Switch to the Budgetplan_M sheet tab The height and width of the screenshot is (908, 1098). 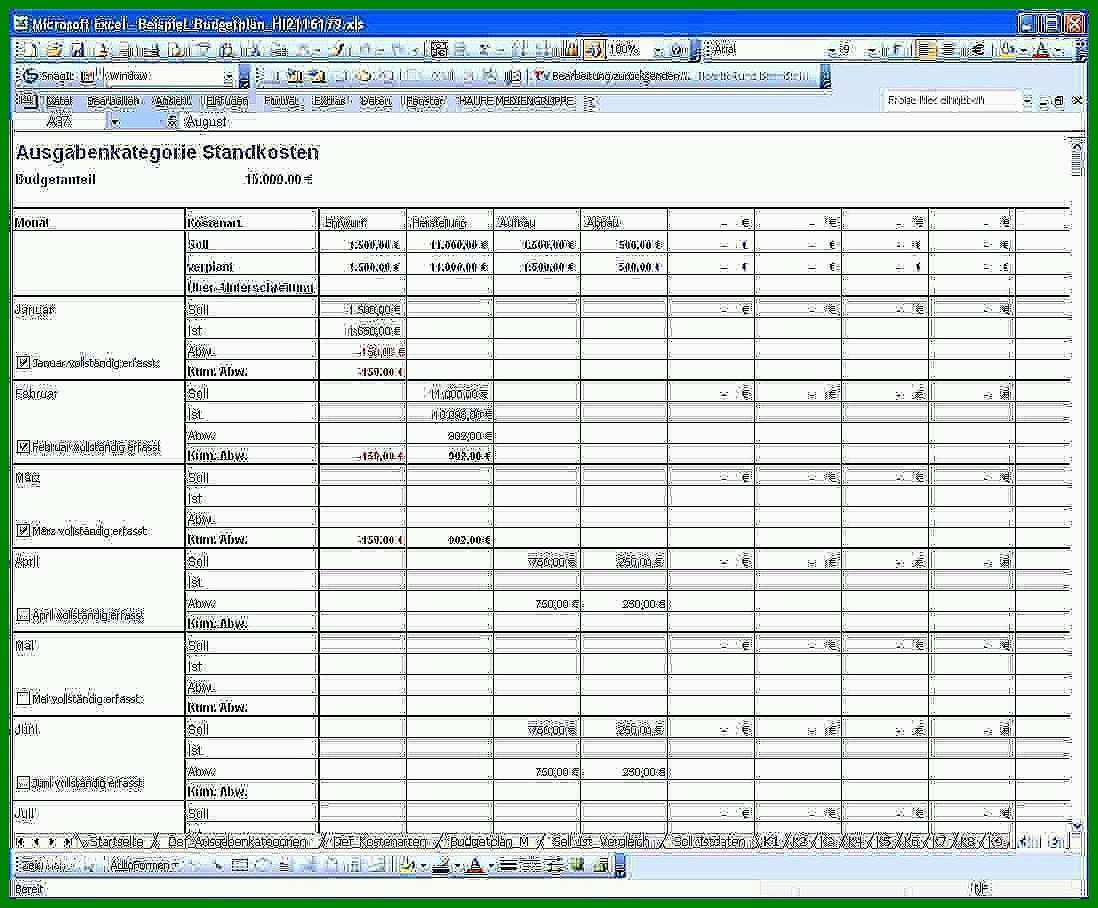tap(489, 841)
